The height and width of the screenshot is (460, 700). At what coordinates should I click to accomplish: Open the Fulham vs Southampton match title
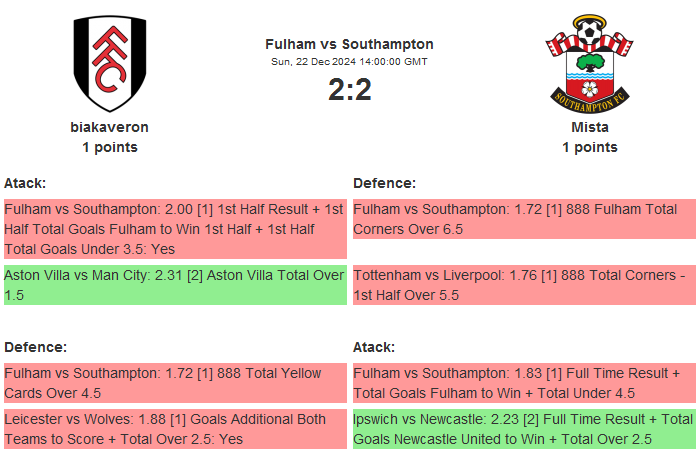pos(349,44)
